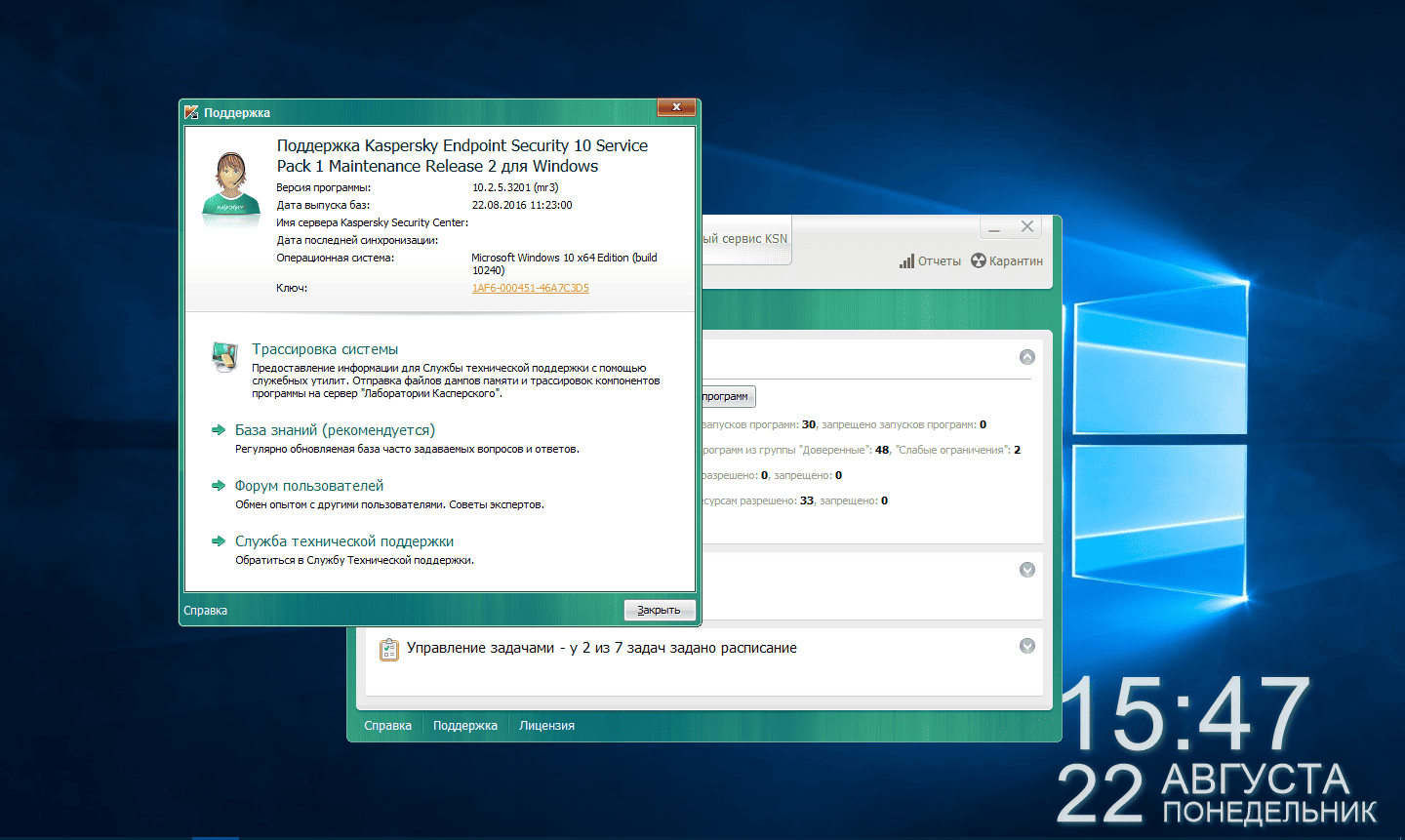Click the запущено программ count 30

point(809,424)
